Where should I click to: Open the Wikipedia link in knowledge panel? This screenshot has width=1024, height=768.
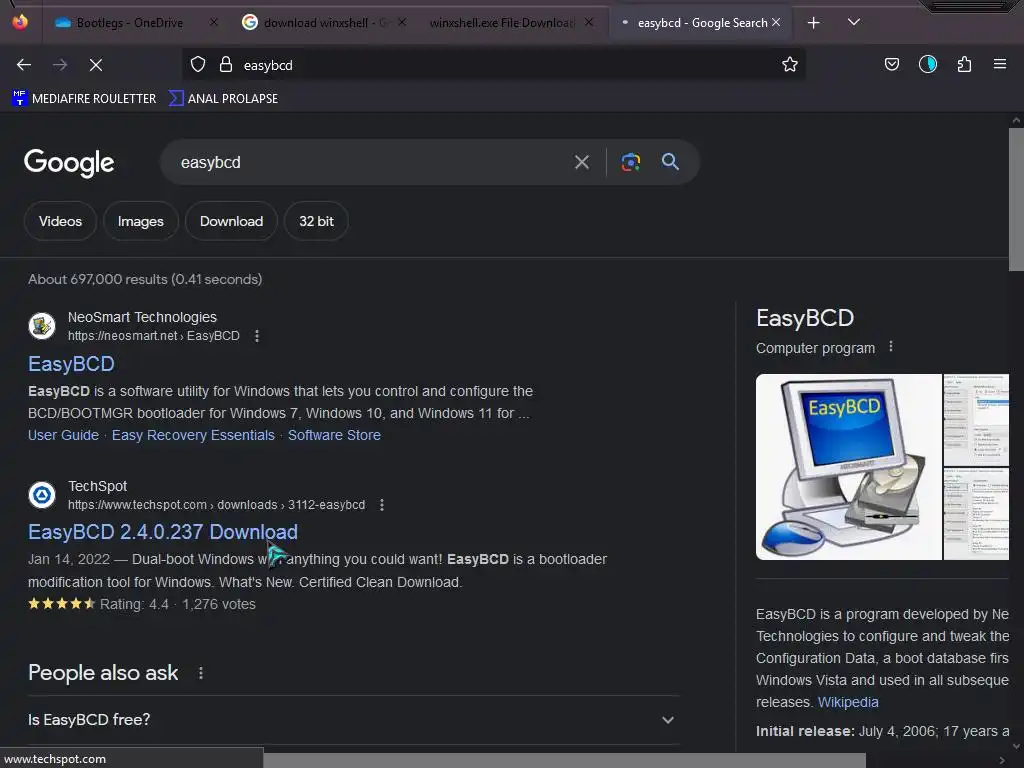(848, 702)
